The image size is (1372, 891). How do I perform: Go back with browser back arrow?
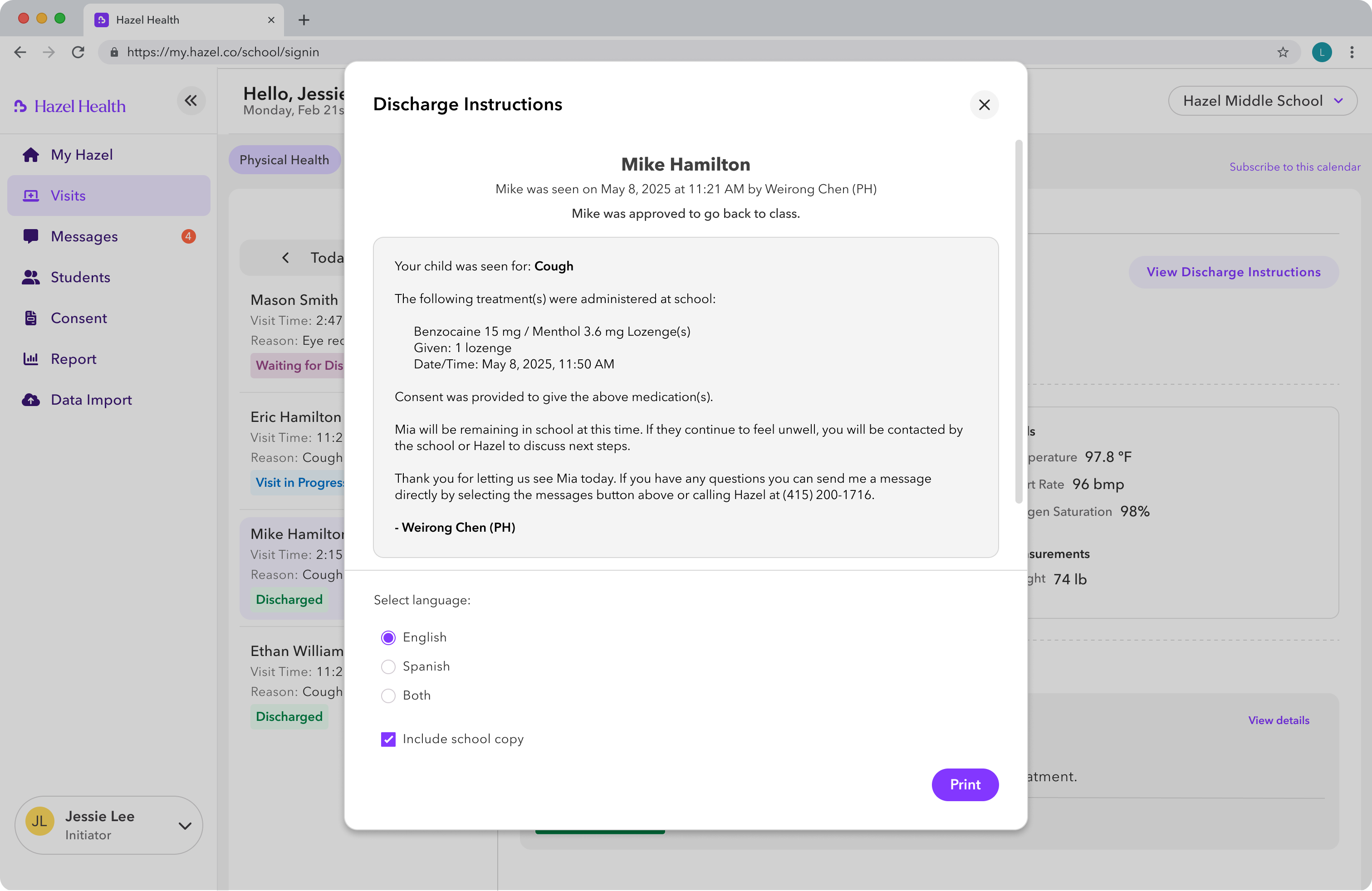point(20,53)
